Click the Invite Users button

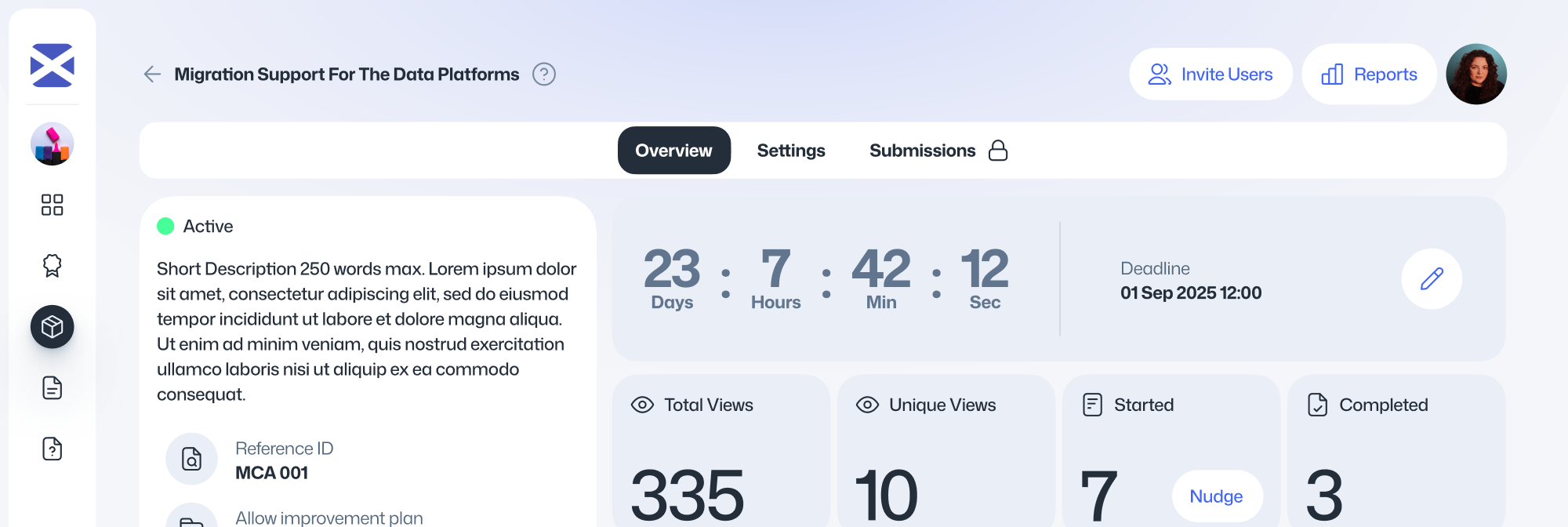(1210, 75)
